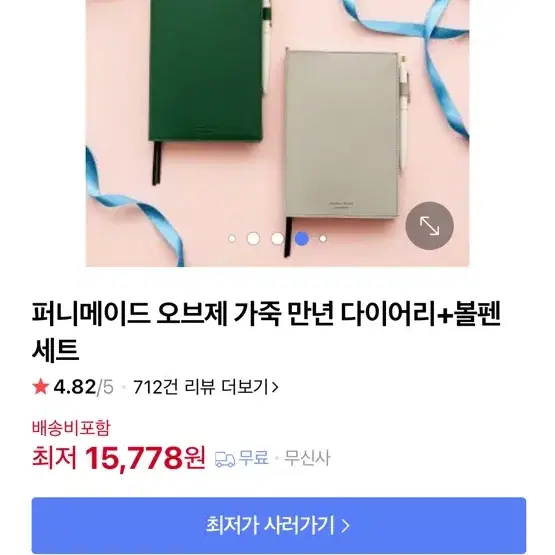Select the last small carousel dot
The width and height of the screenshot is (555, 555).
[x=323, y=239]
